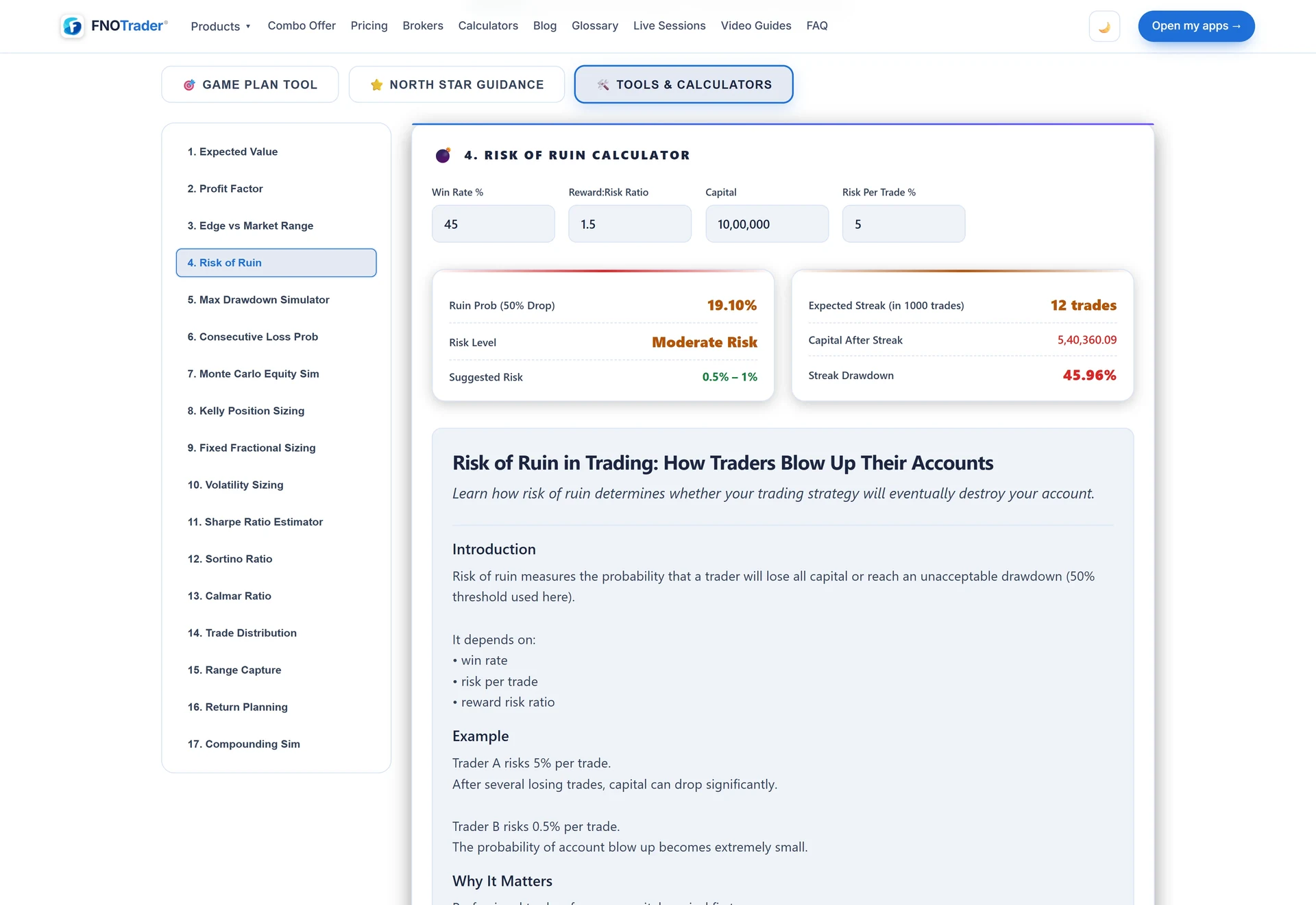
Task: Switch to the Game Plan Tool tab
Action: [x=250, y=84]
